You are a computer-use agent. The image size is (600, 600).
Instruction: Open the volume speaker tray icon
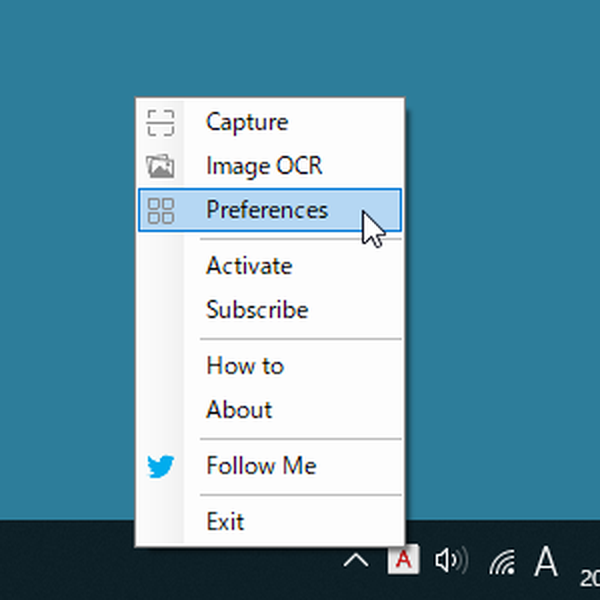(452, 561)
